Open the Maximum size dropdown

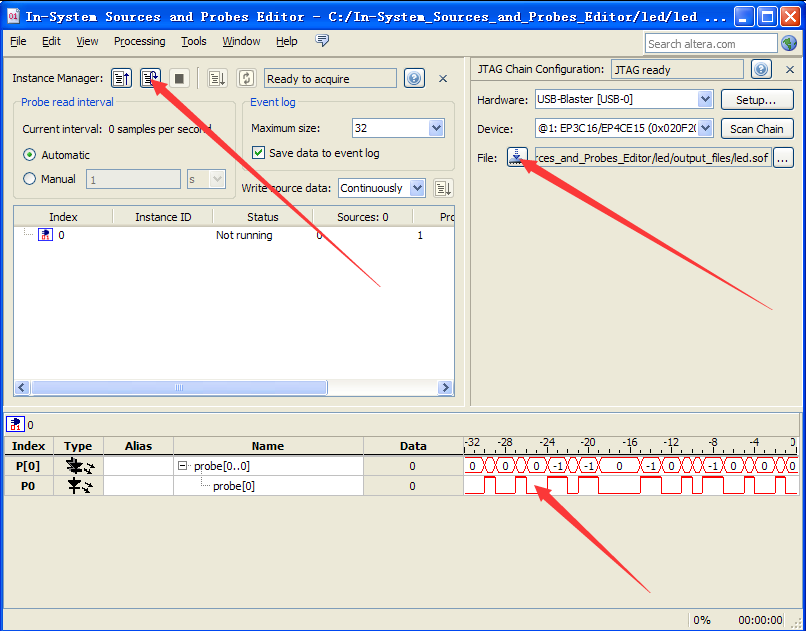pos(435,128)
